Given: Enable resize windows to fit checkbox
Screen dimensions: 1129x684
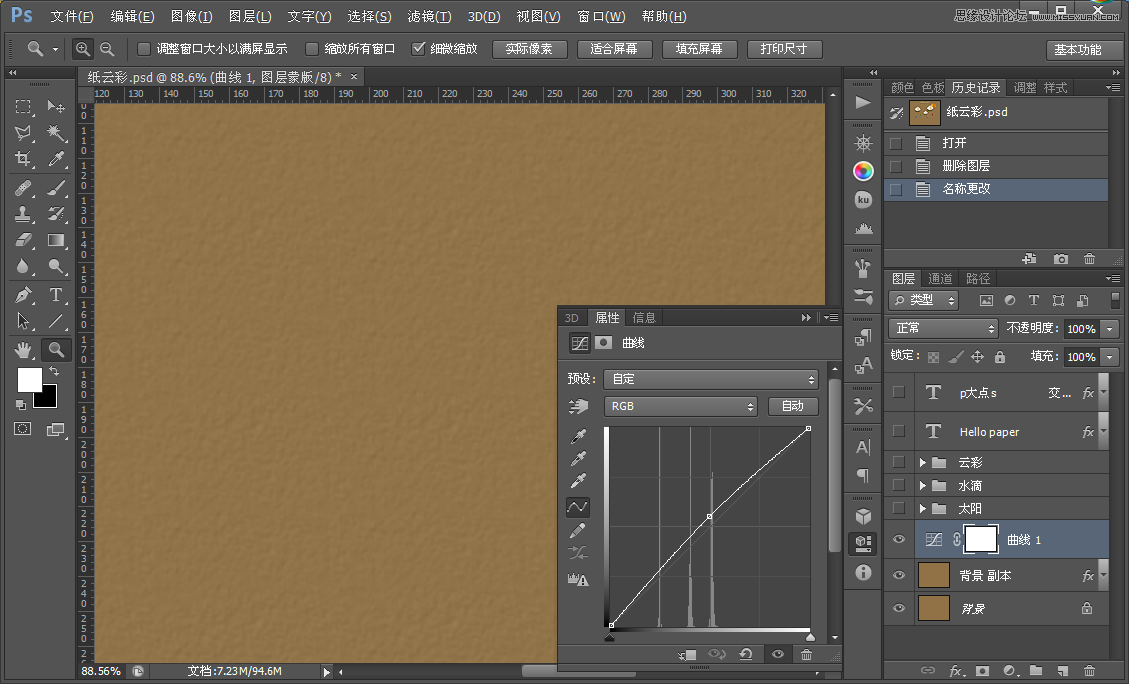Looking at the screenshot, I should tap(144, 49).
